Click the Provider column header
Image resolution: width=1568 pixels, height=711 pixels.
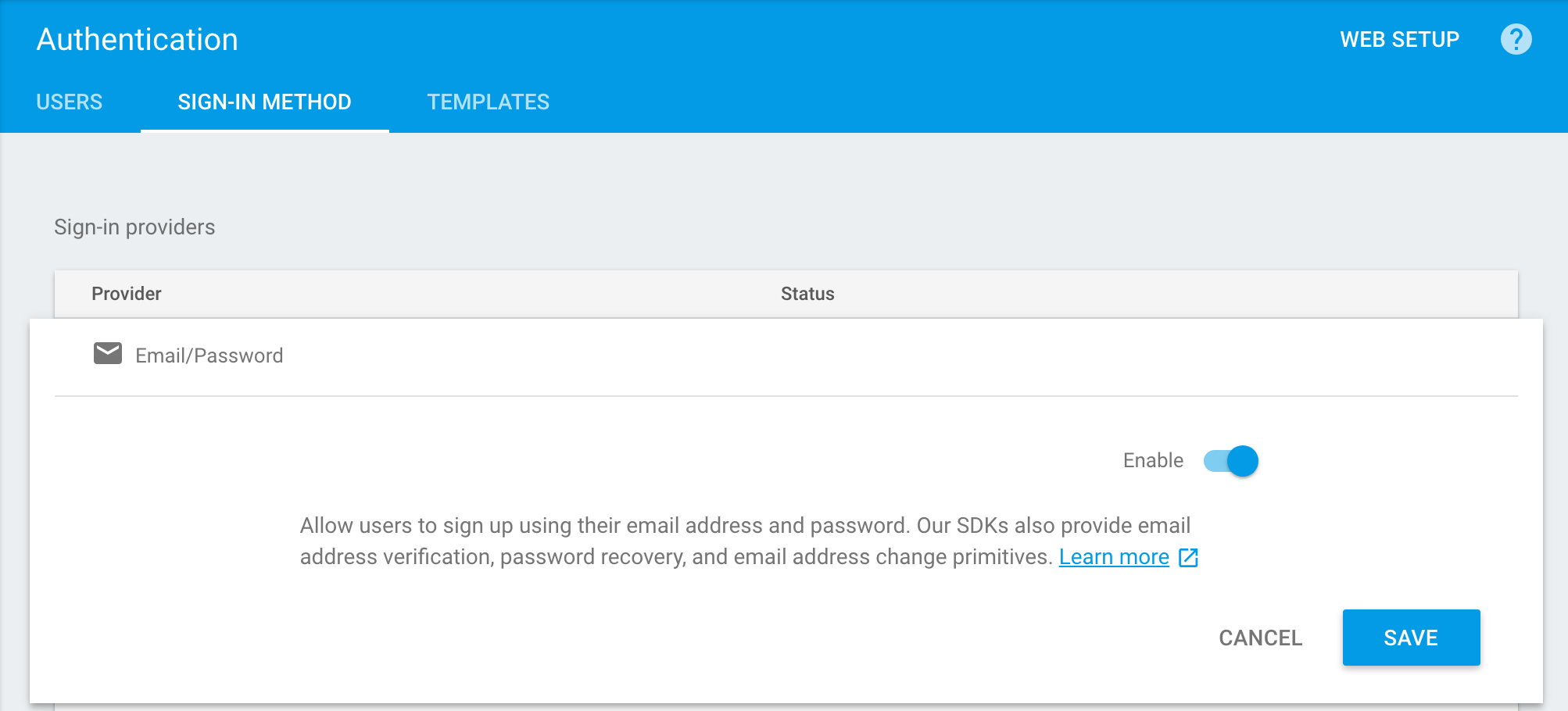point(127,294)
